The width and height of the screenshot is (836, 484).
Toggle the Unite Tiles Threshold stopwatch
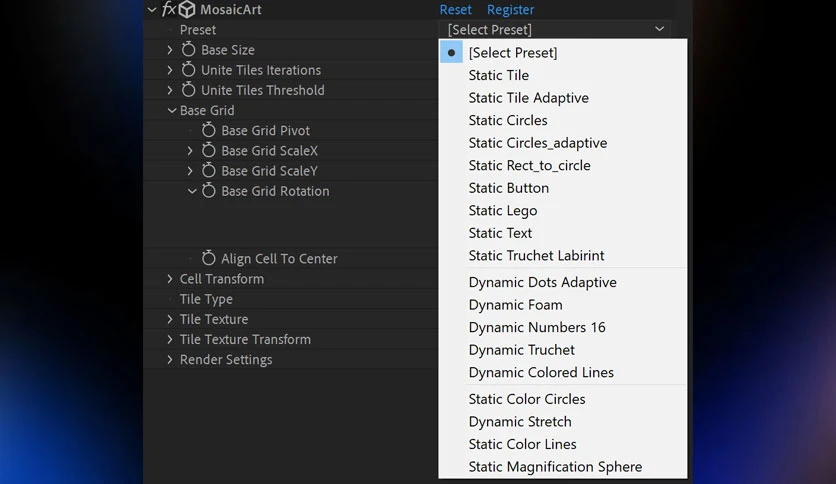[188, 90]
